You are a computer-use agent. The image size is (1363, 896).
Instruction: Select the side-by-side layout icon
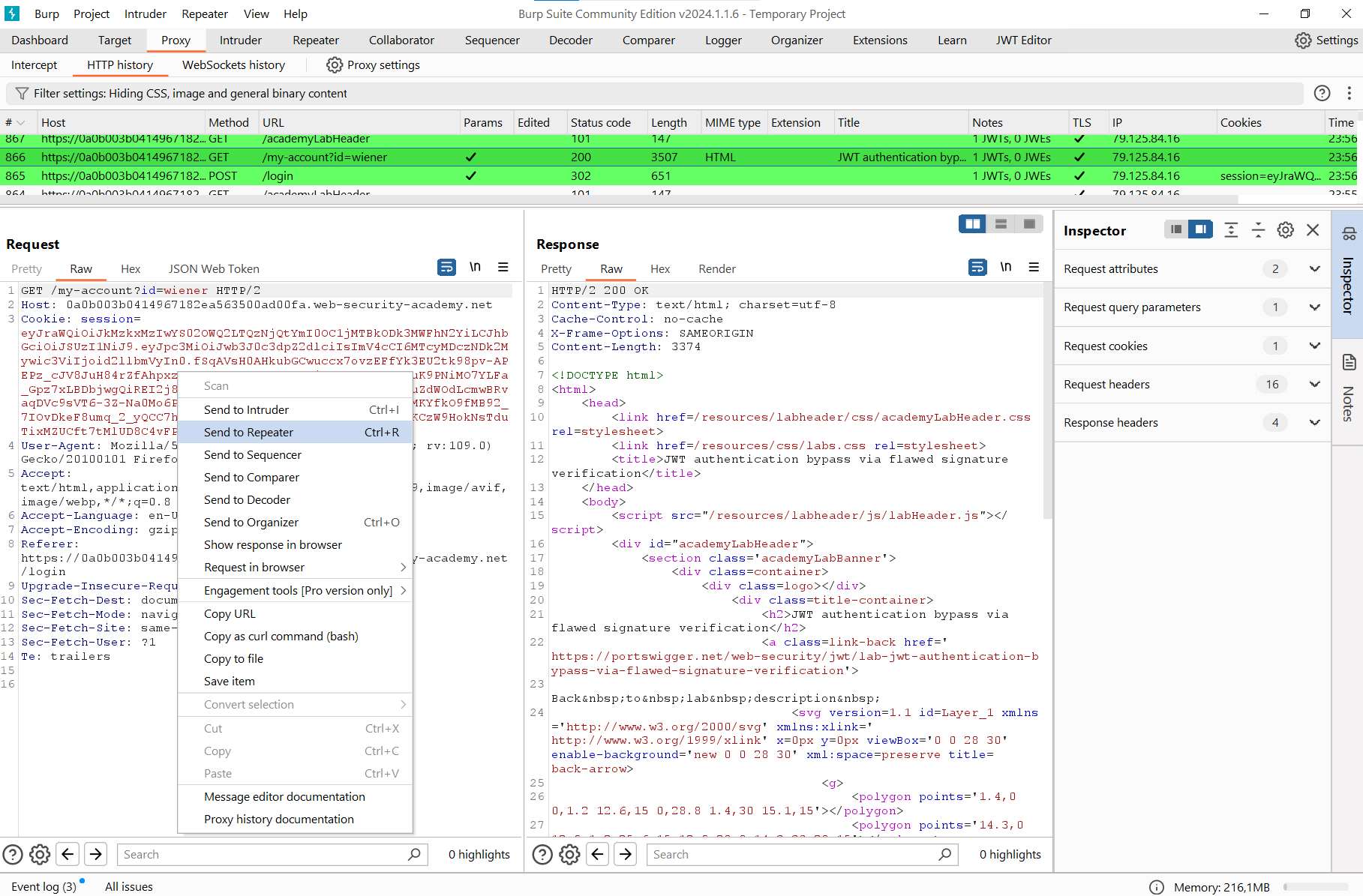(973, 223)
